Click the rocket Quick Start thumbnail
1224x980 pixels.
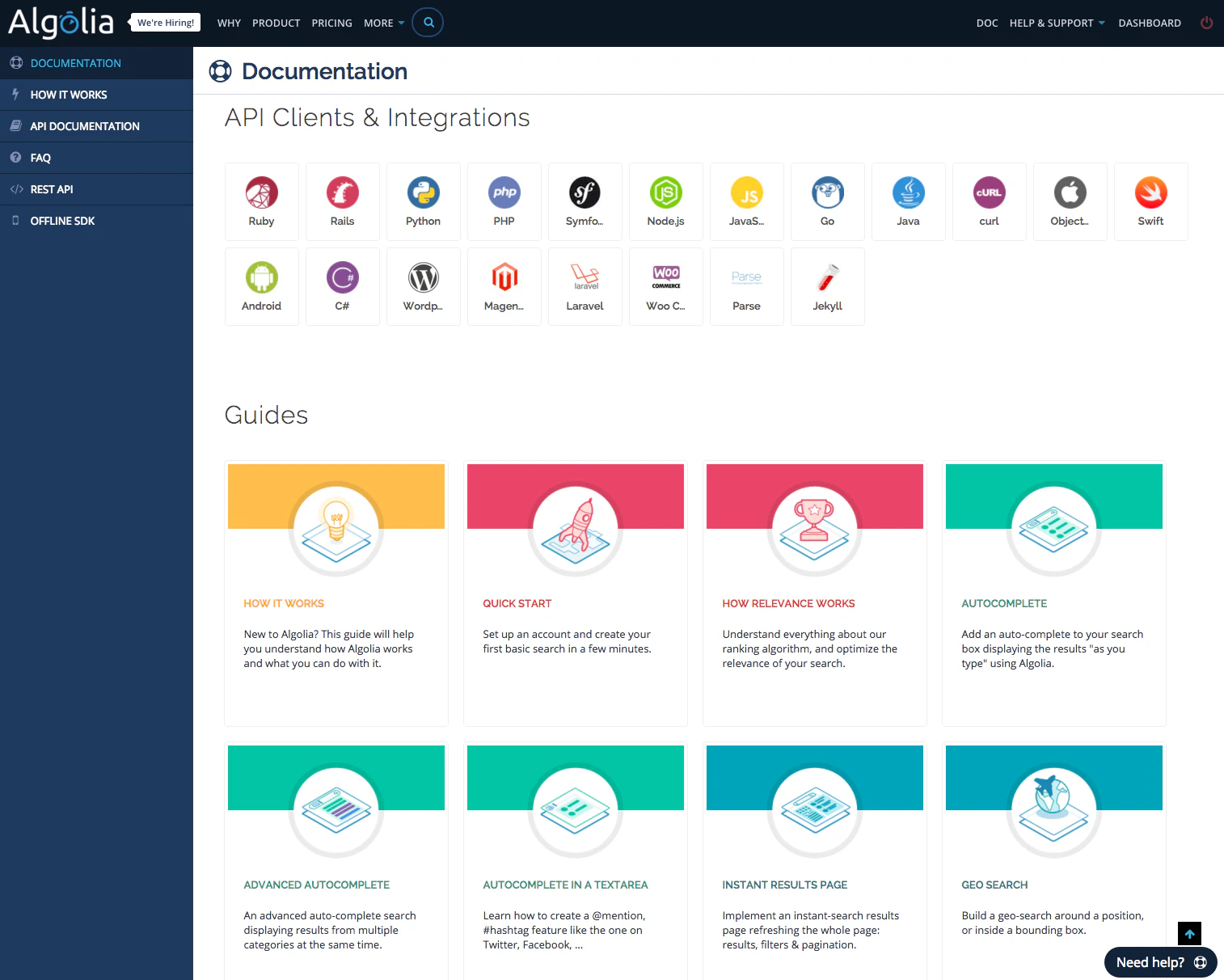point(576,529)
